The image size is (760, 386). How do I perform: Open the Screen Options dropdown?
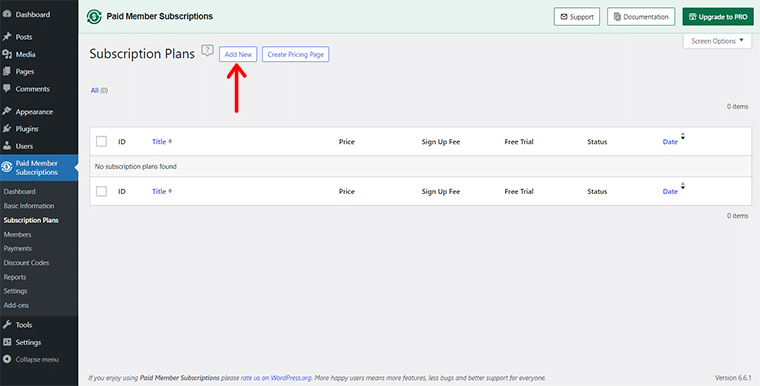point(717,41)
